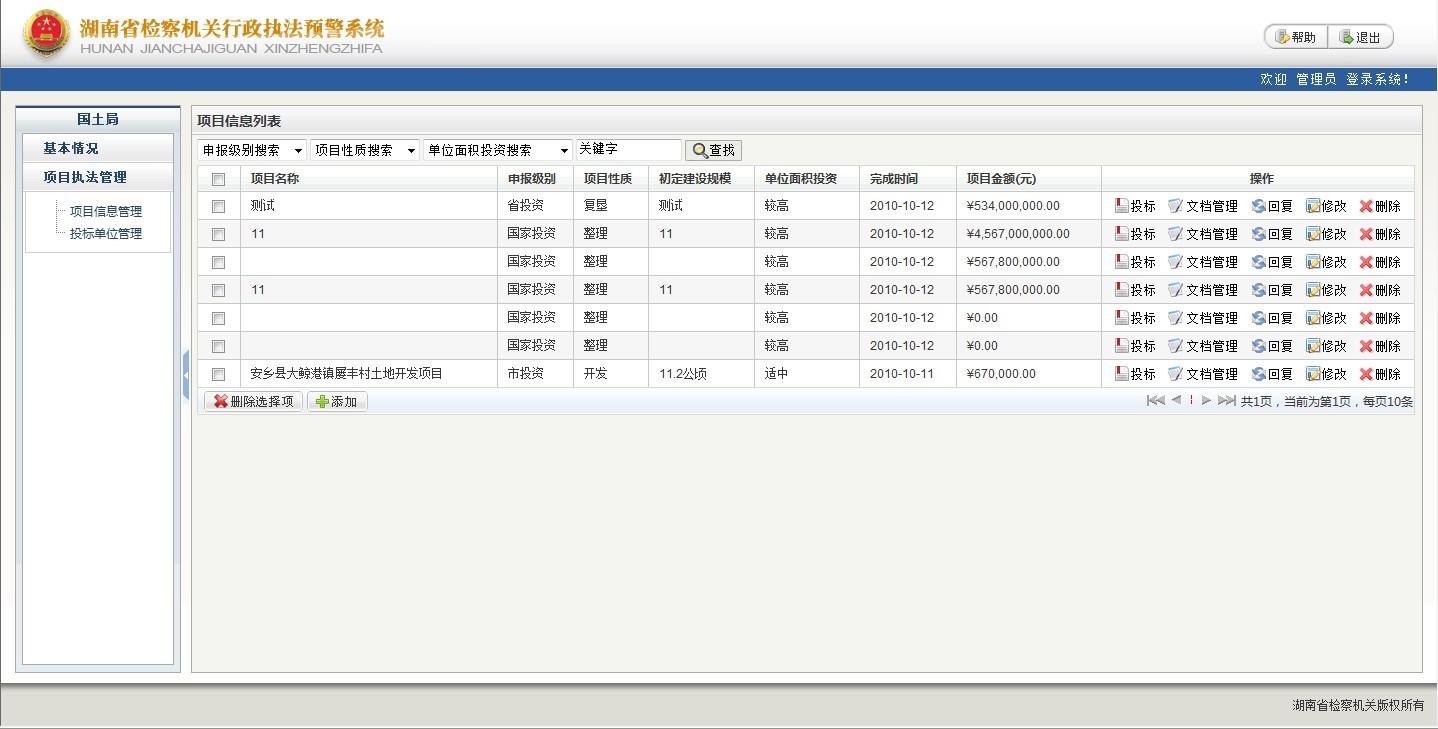Check the box for the 测试 project
Viewport: 1438px width, 729px height.
pos(219,206)
